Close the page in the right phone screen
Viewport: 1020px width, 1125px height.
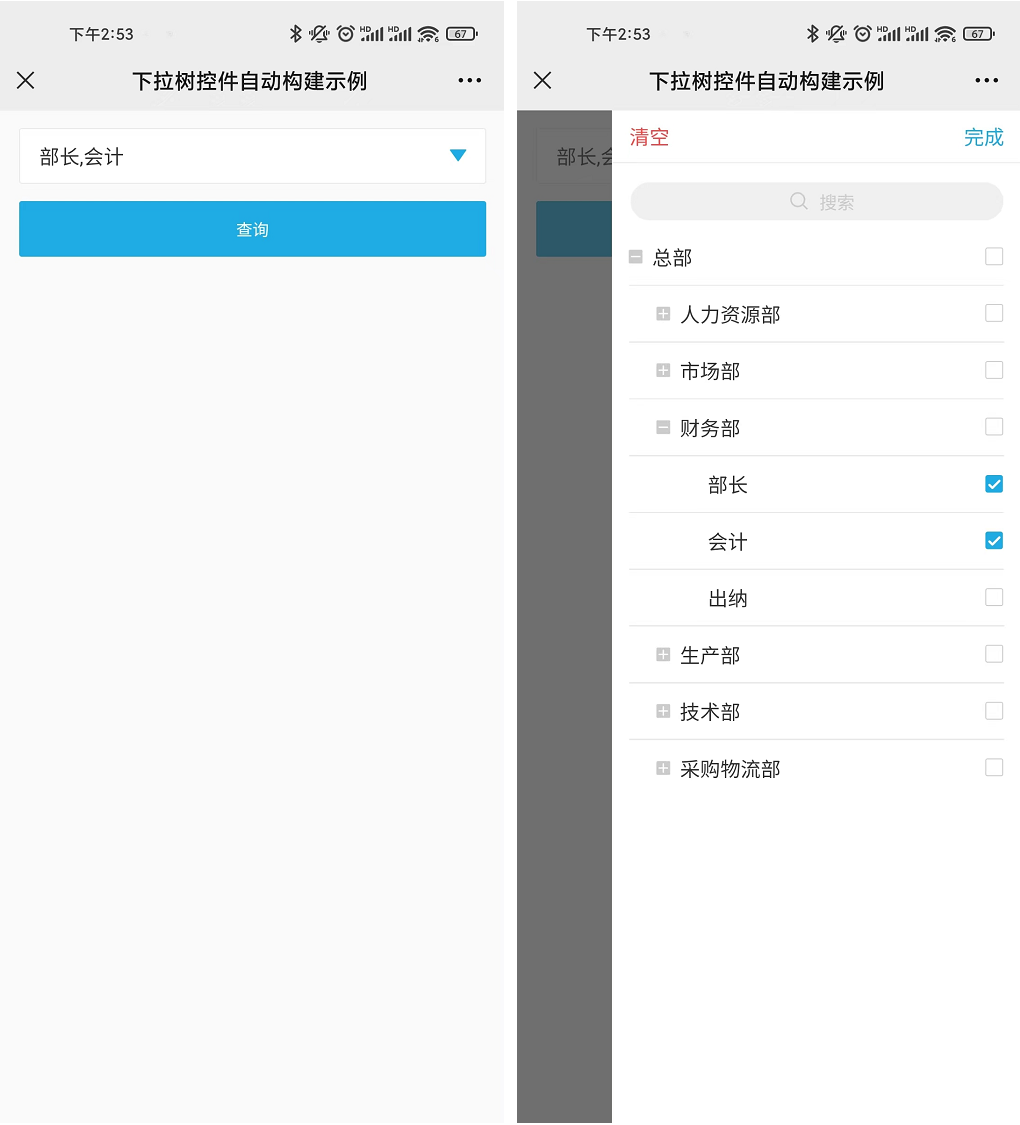point(543,80)
